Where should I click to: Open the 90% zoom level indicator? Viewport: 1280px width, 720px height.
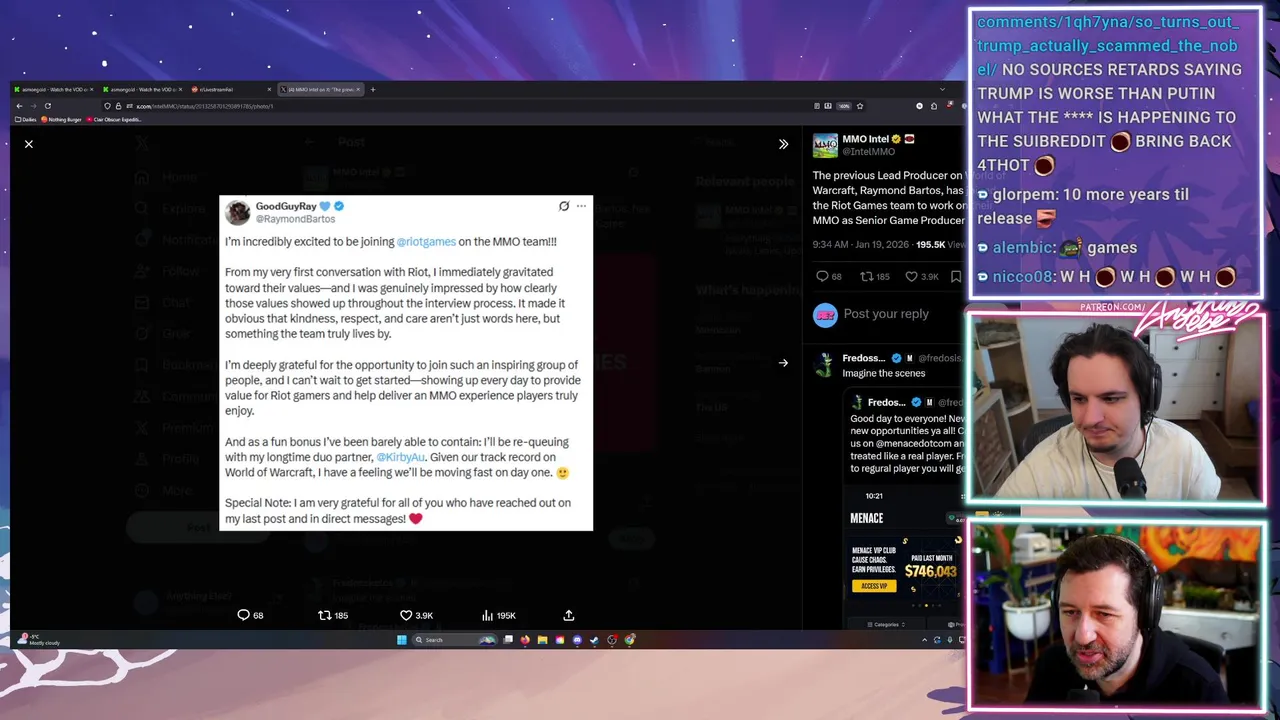point(844,106)
